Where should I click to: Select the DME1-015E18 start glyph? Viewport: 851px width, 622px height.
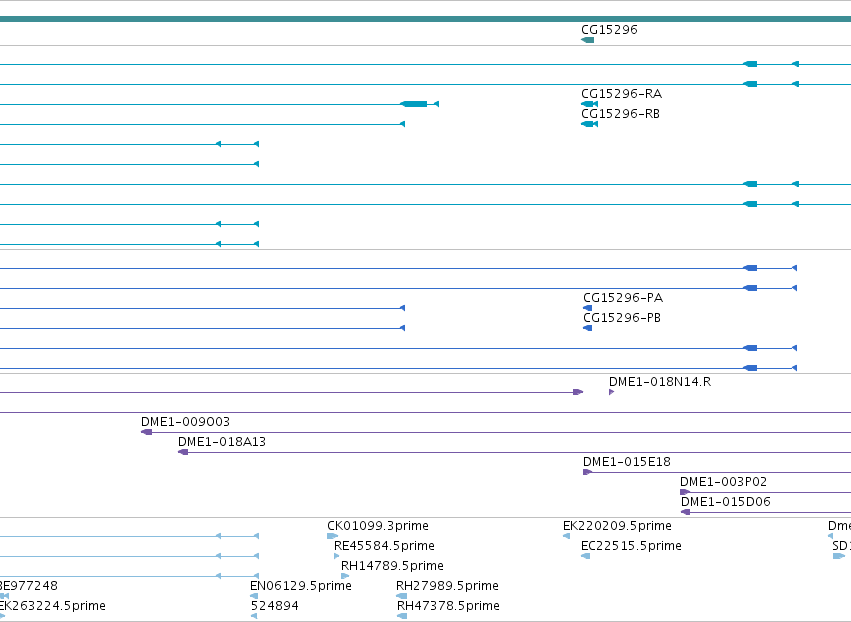[587, 472]
